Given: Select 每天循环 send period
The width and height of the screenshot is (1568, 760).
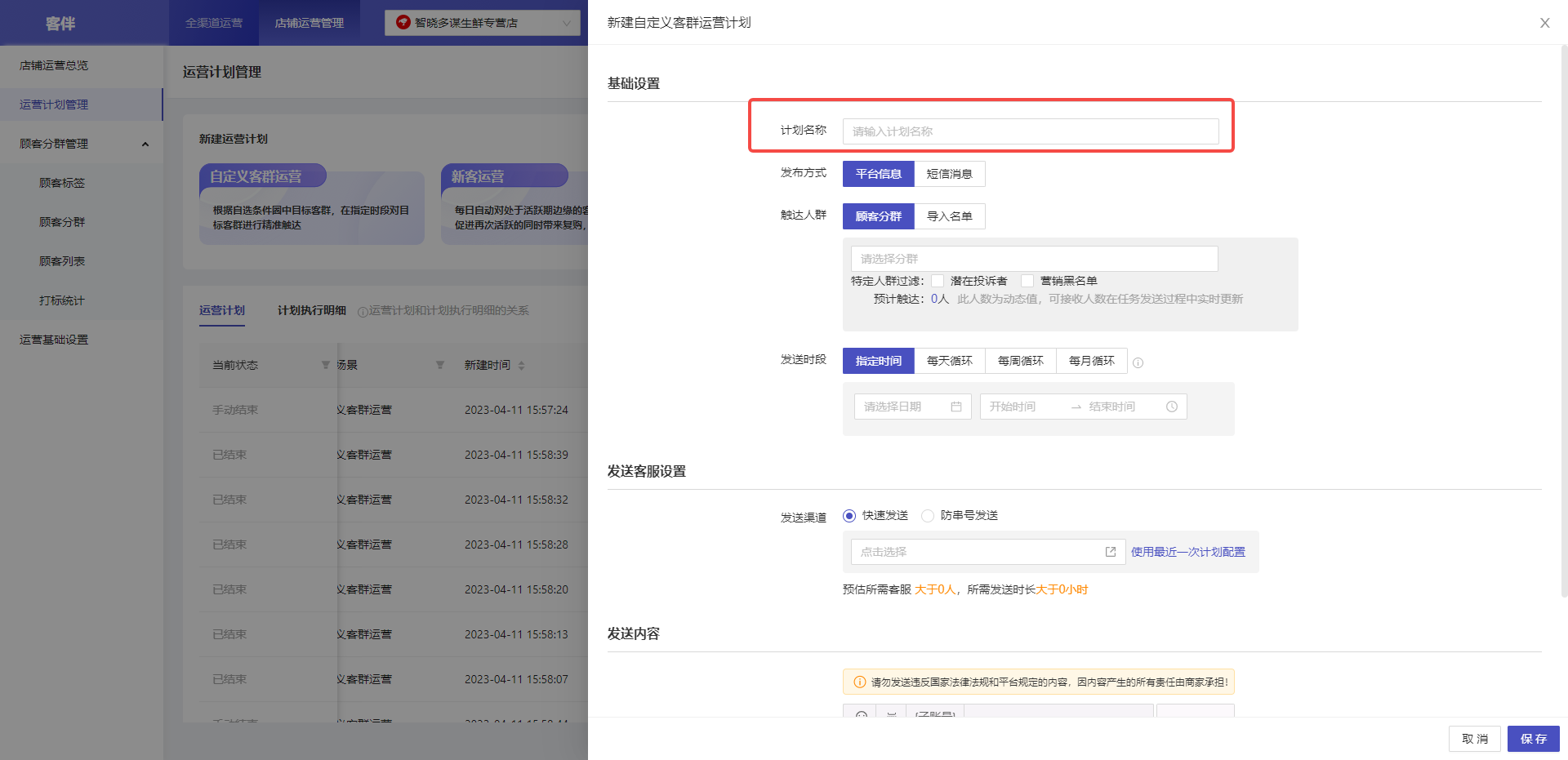Looking at the screenshot, I should click(x=950, y=361).
